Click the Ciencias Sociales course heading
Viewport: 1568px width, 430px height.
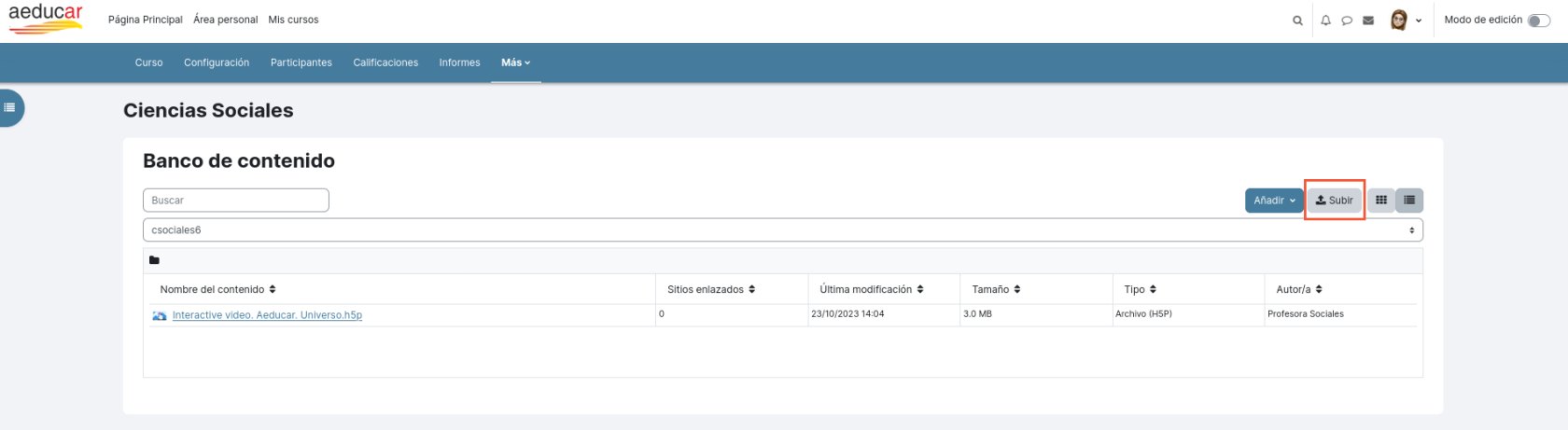click(x=208, y=110)
